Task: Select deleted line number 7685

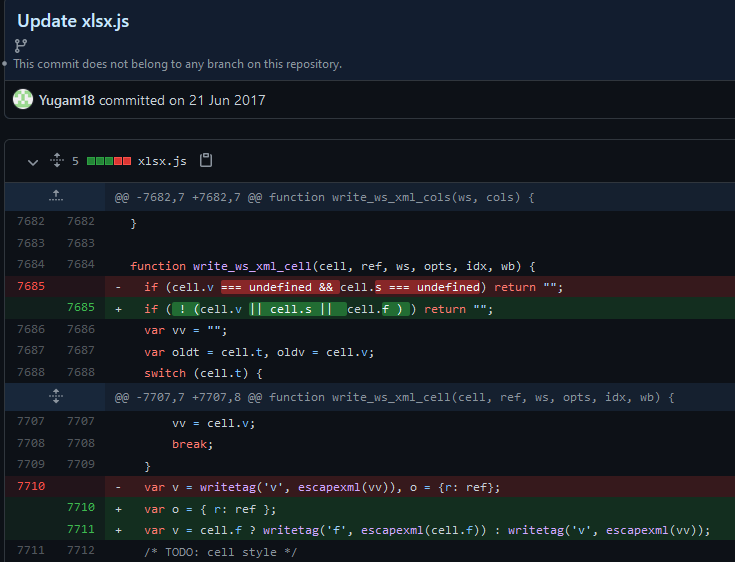Action: tap(31, 287)
